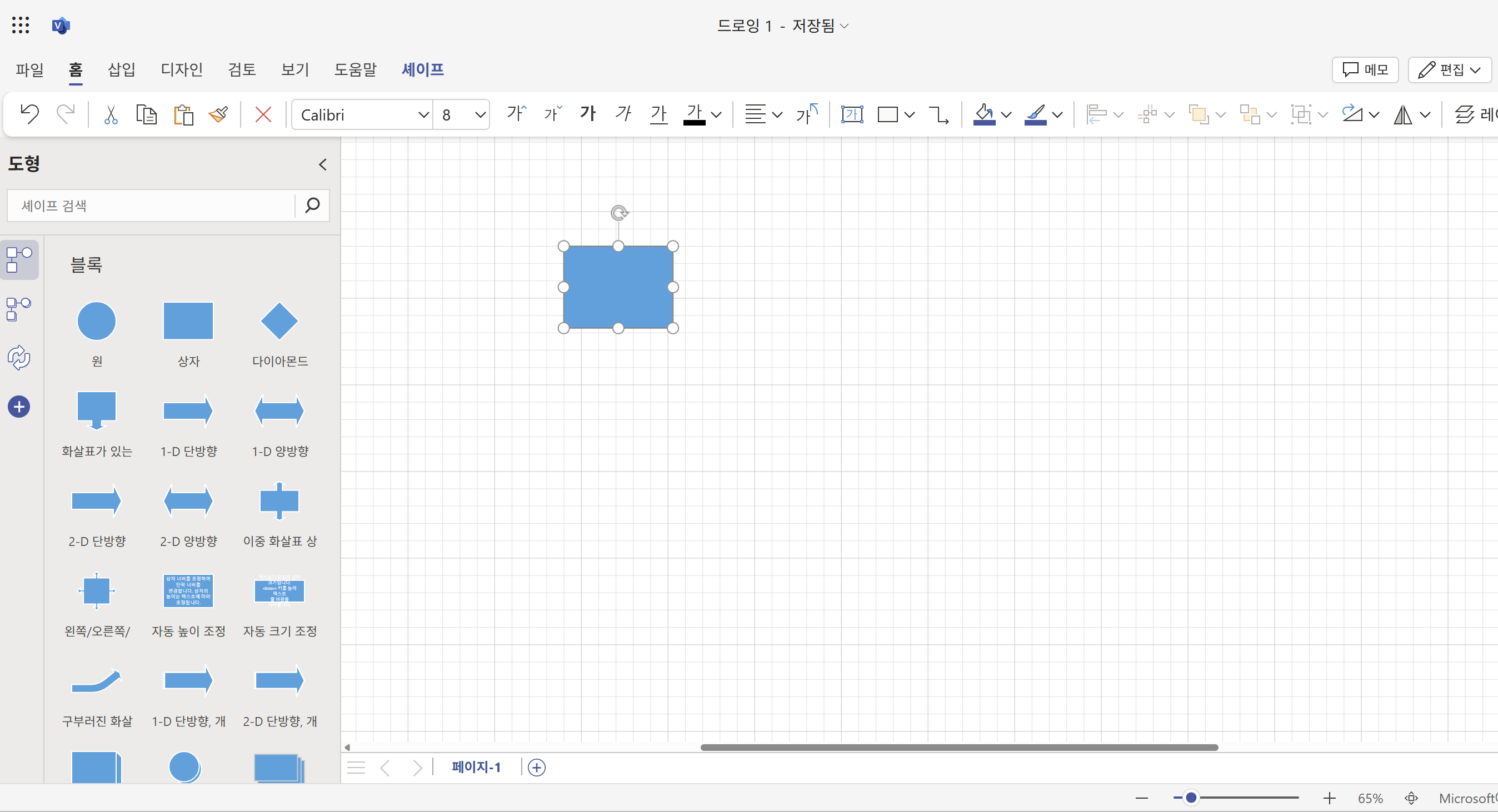Open font color dropdown arrow
Screen dimensions: 1498x812
pos(717,114)
